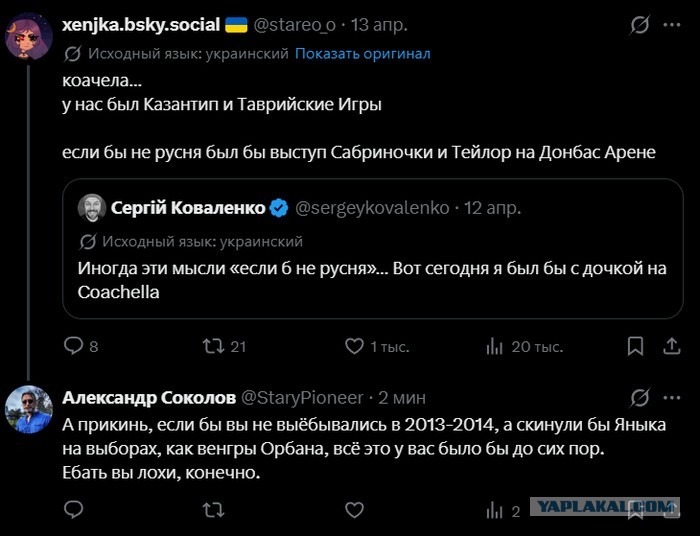
Task: Open xenjka.bsky.social profile avatar
Action: coord(30,38)
